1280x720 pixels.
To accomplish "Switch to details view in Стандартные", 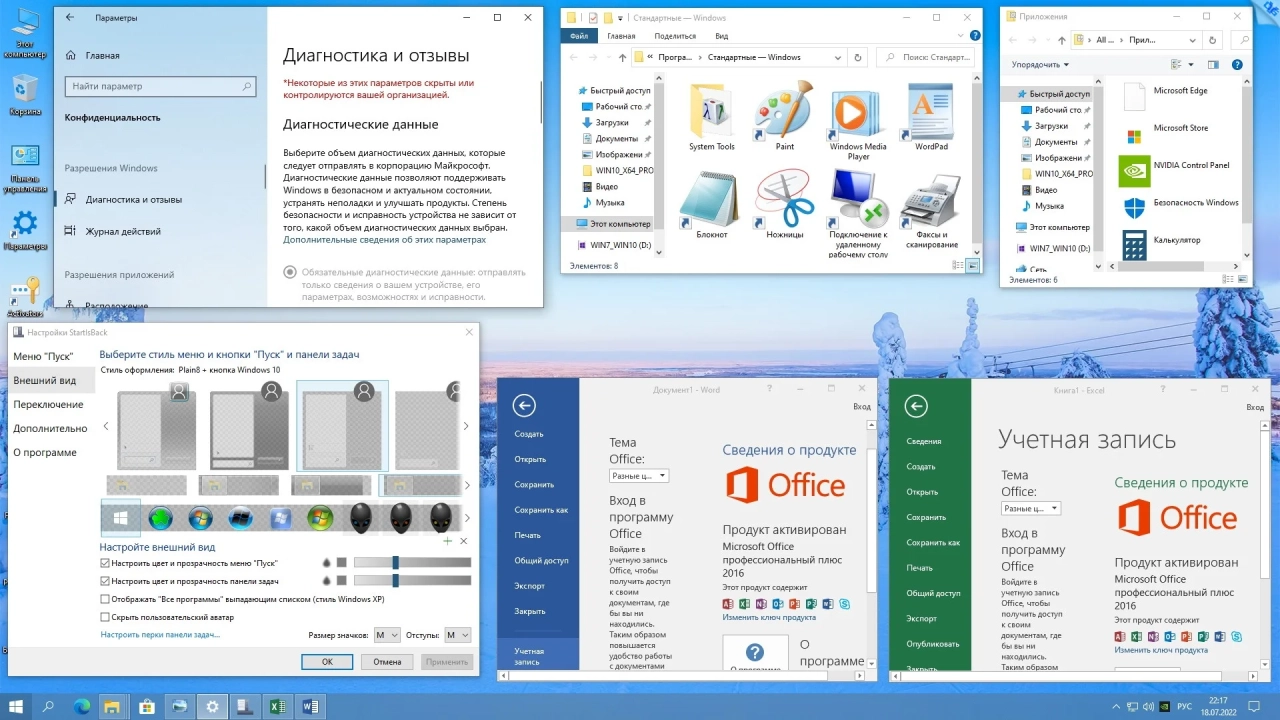I will [x=959, y=266].
